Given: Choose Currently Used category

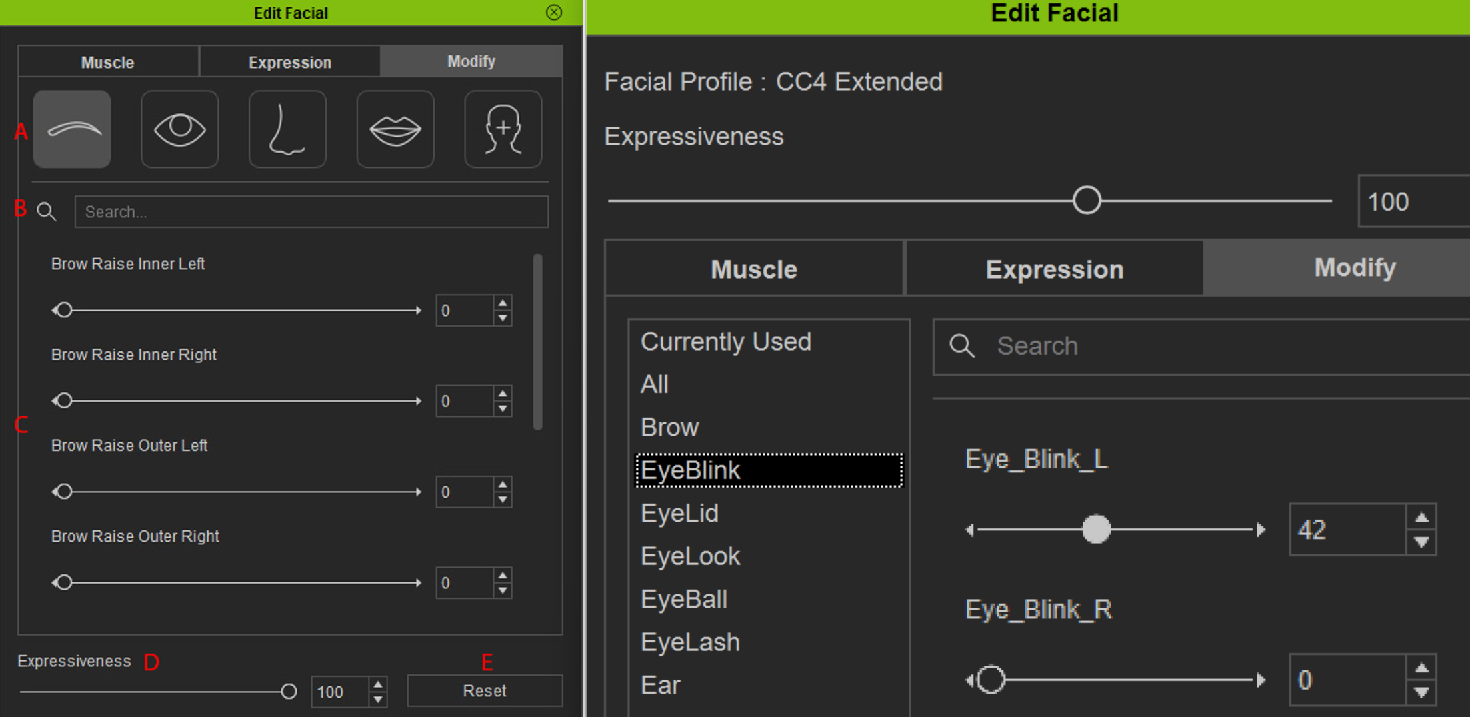Looking at the screenshot, I should click(x=726, y=342).
